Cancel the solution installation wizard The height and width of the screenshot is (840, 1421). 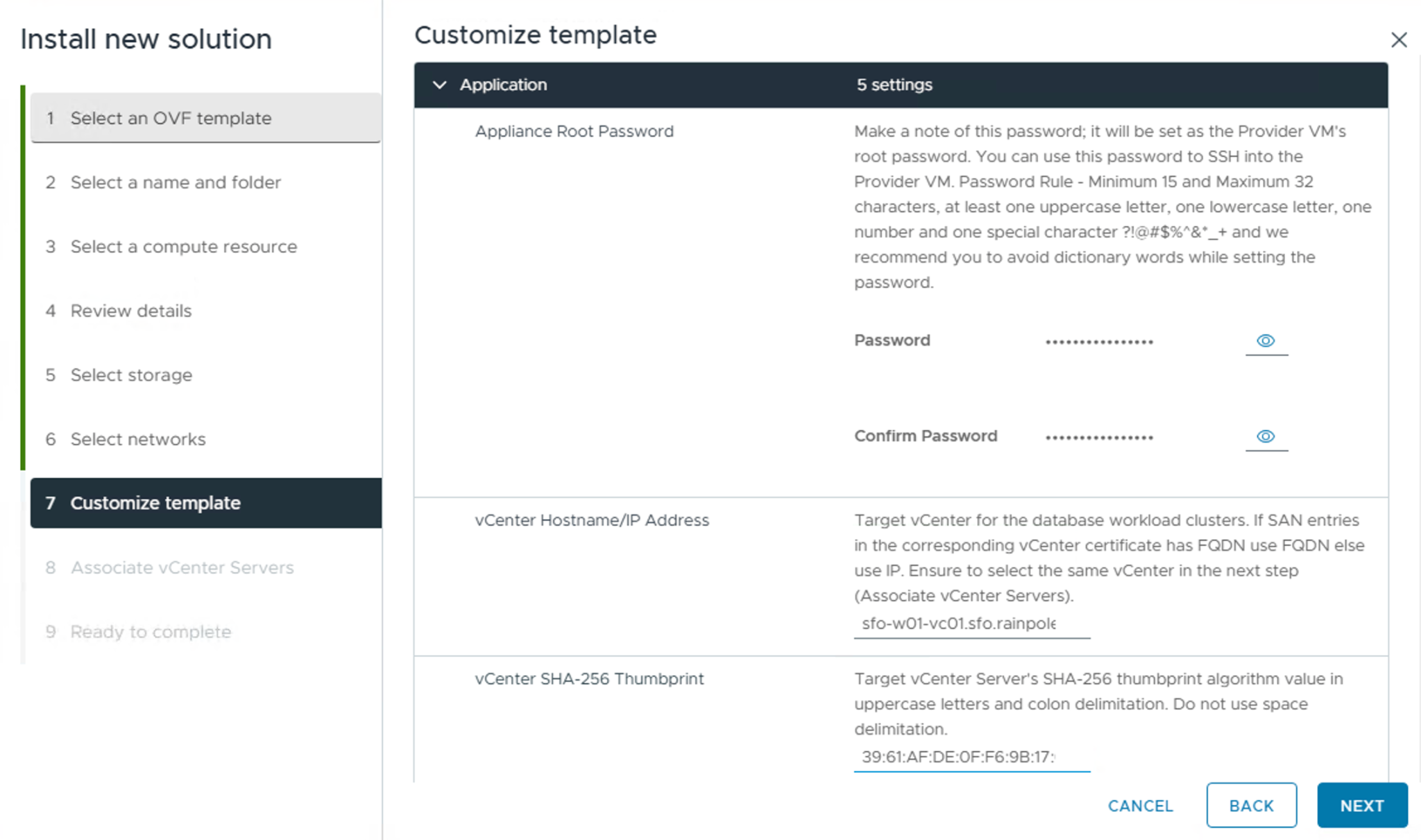tap(1140, 805)
